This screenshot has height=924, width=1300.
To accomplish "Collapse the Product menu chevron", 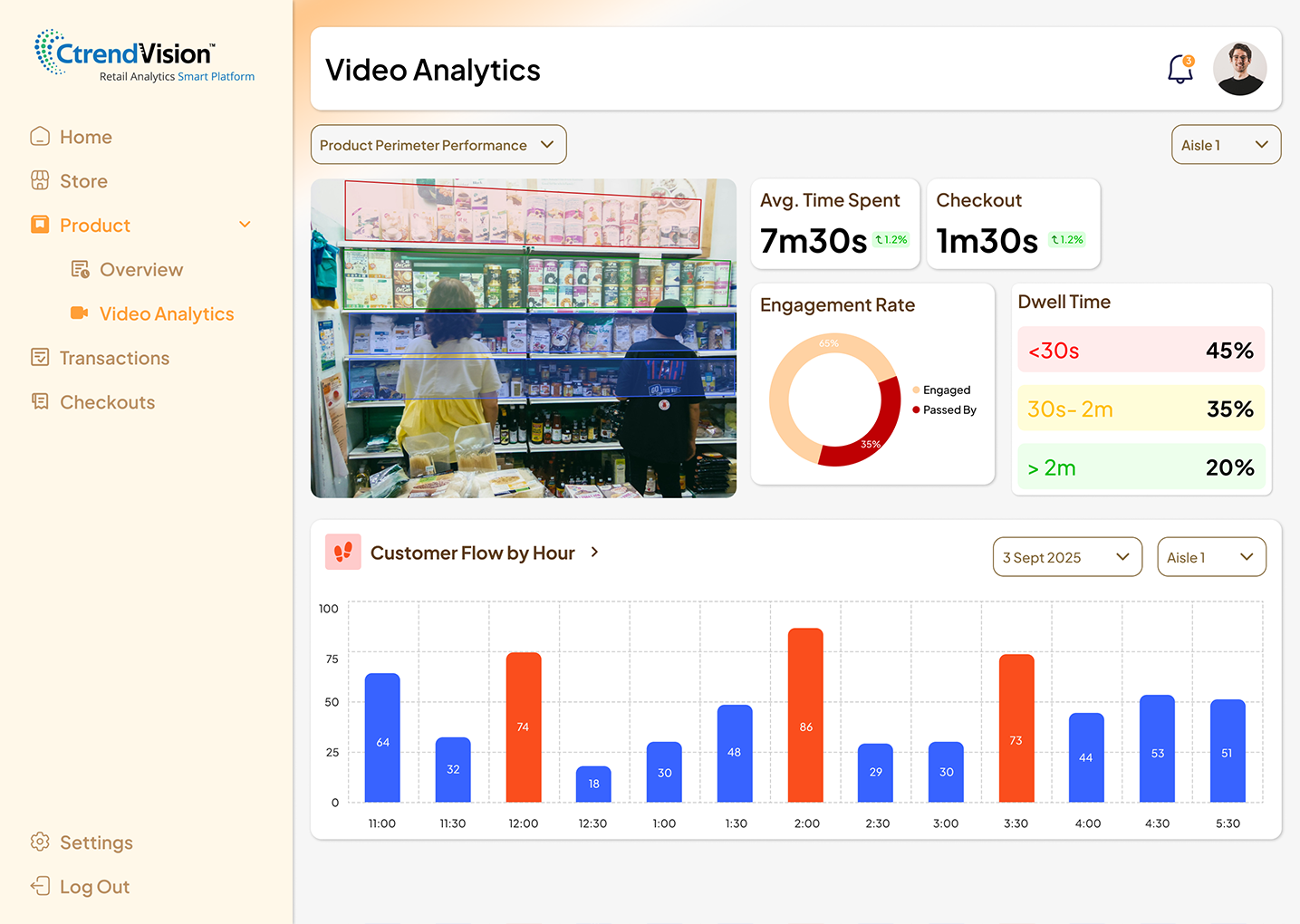I will tap(245, 225).
